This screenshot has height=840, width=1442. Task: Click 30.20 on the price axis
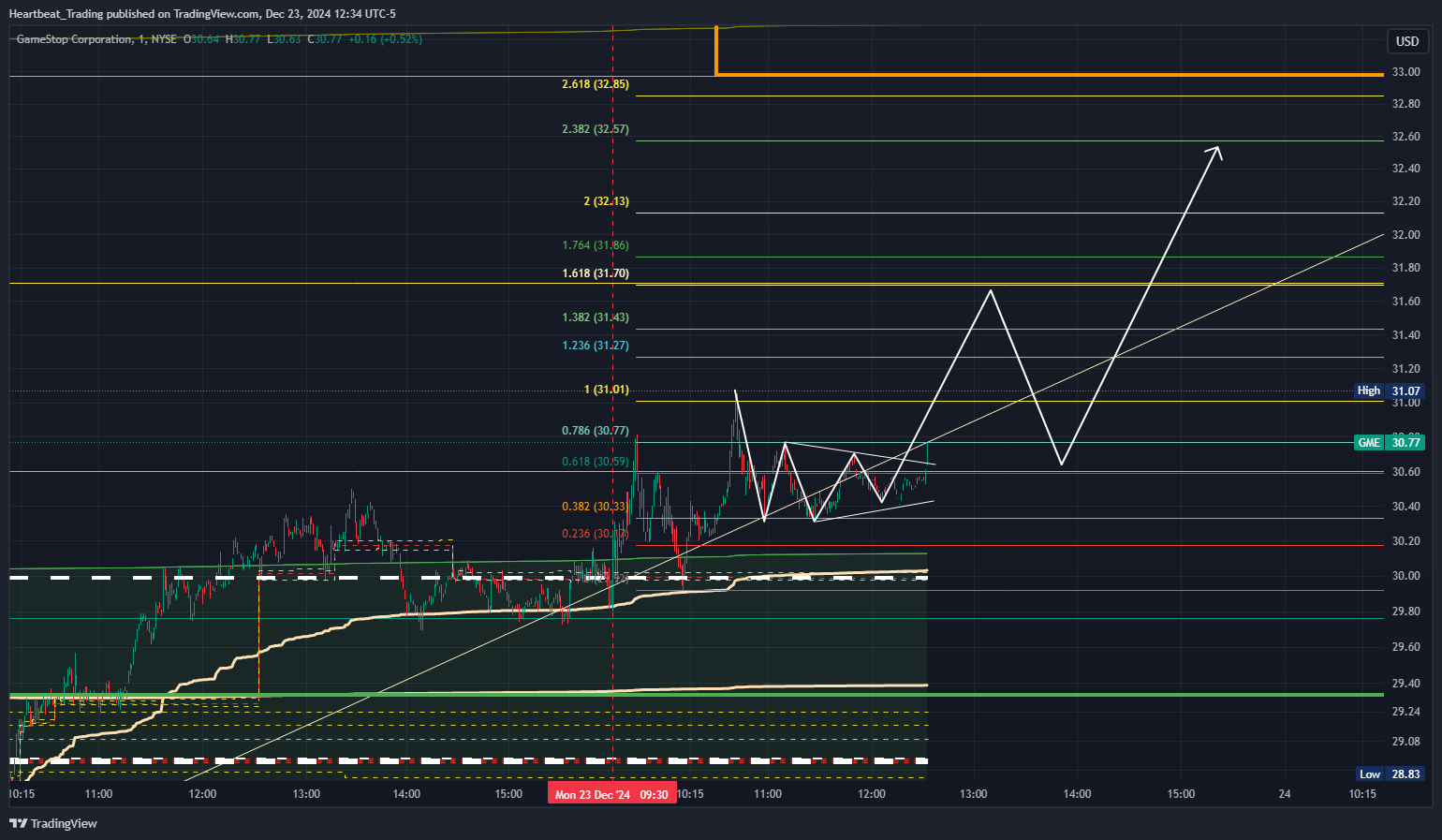(x=1405, y=541)
